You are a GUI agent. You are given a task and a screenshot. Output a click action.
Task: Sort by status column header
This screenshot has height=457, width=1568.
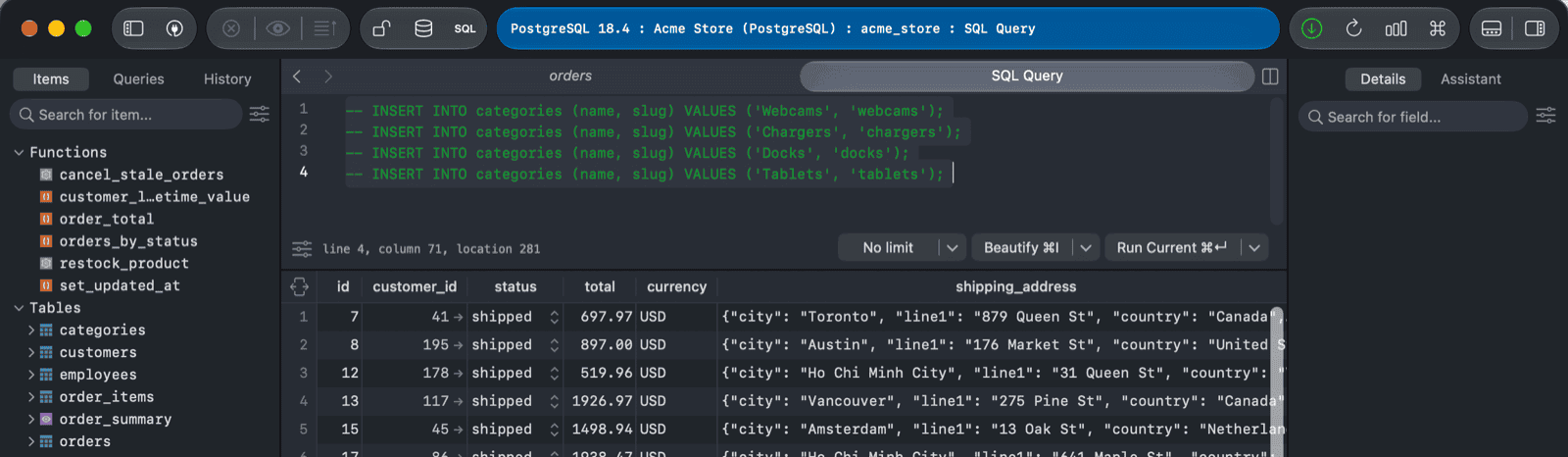pyautogui.click(x=515, y=286)
